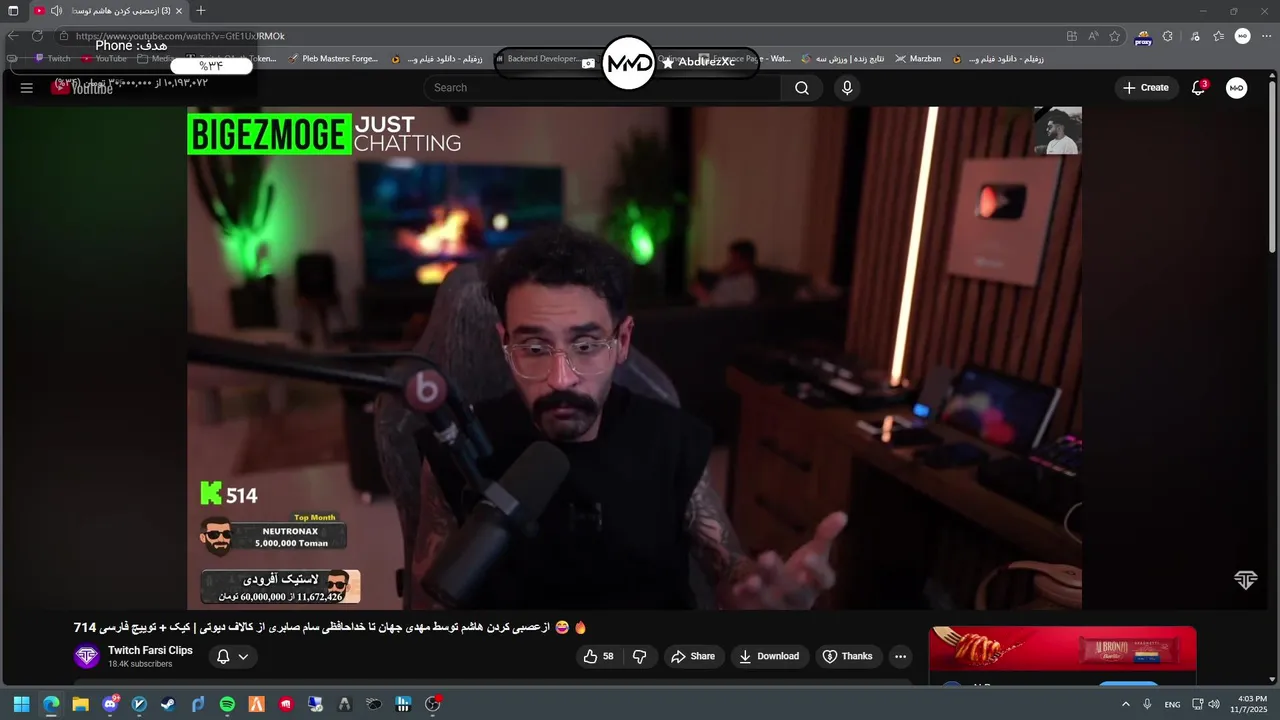Start voice search with microphone icon
The height and width of the screenshot is (720, 1280).
tap(847, 88)
